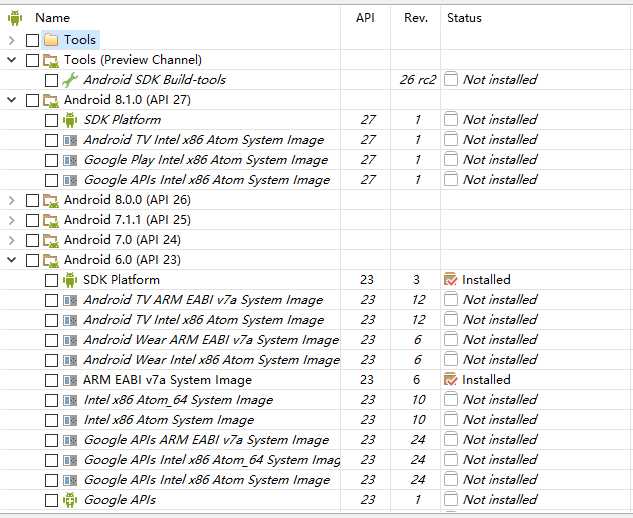Screen dimensions: 633x518
Task: Click the android icon of API 23 SDK Platform
Action: coord(70,280)
